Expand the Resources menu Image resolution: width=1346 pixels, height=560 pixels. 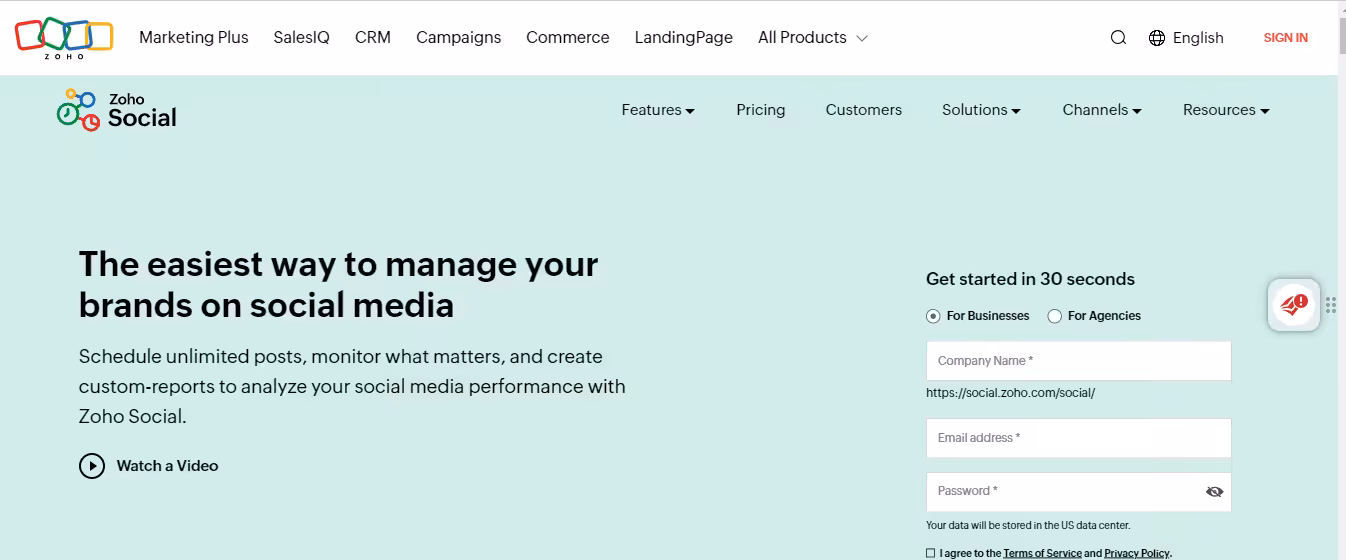pos(1226,110)
